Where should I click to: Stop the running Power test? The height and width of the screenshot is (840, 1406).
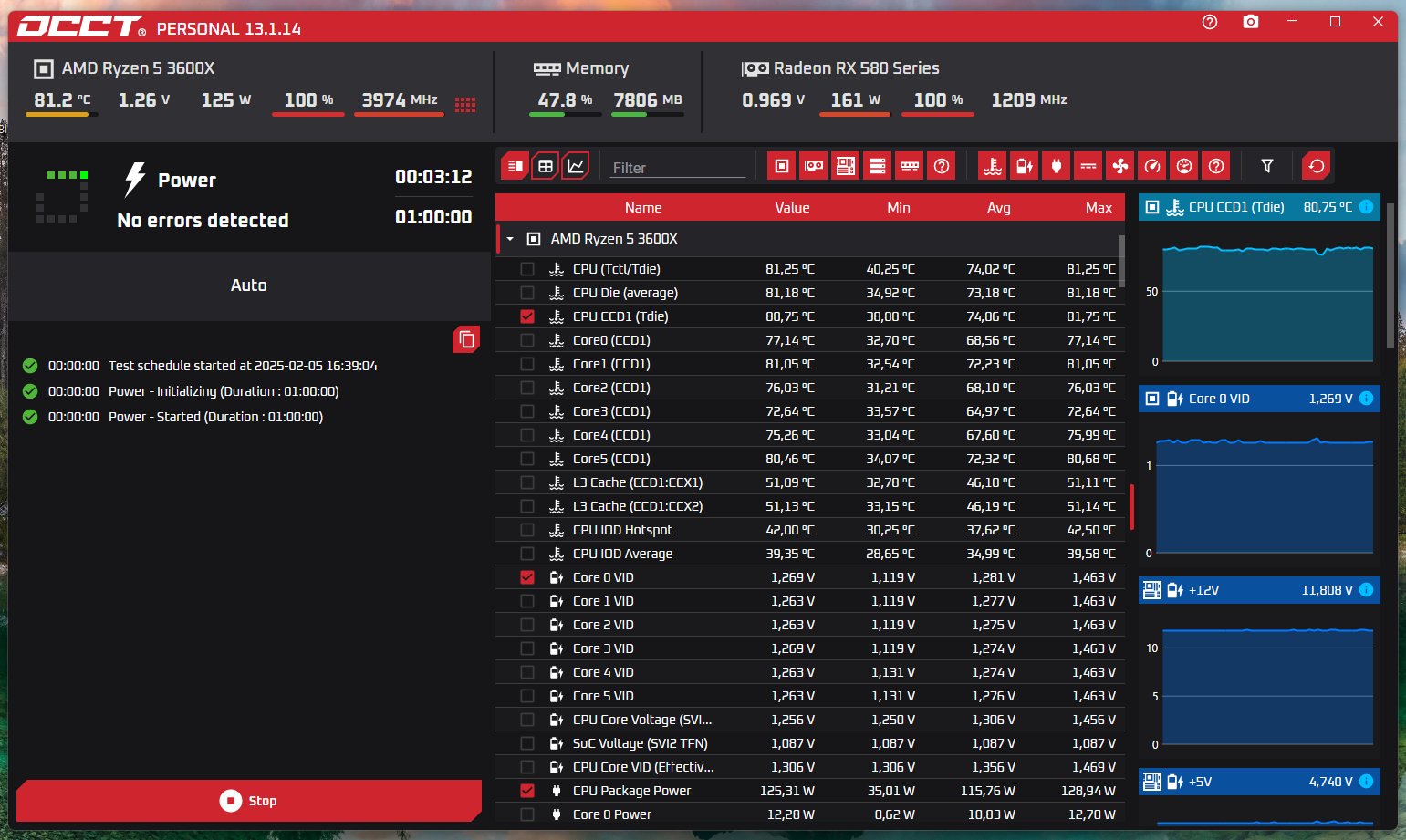(249, 801)
